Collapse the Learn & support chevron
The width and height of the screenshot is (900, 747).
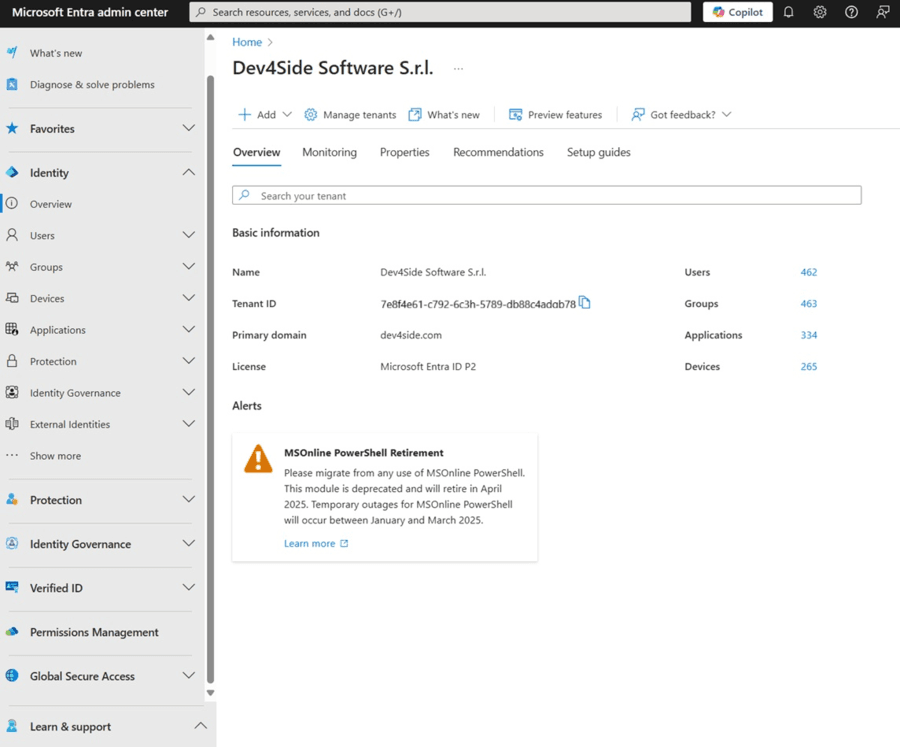200,726
